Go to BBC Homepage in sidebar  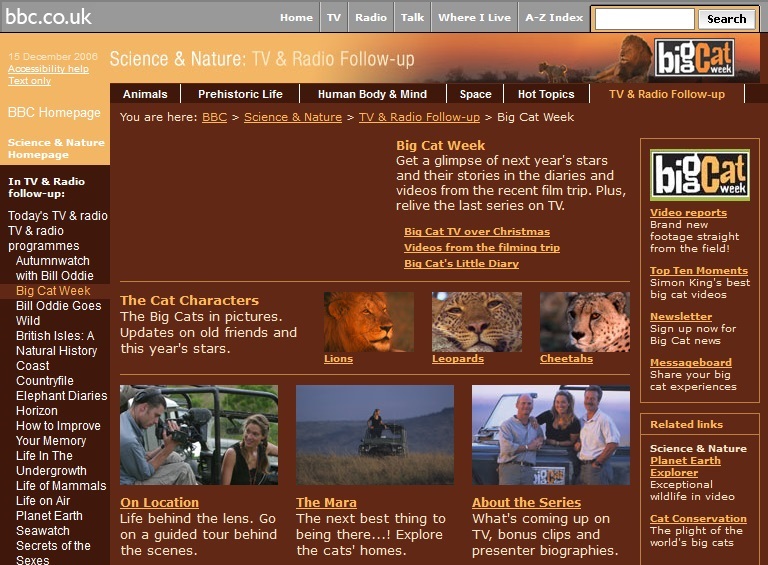[54, 112]
